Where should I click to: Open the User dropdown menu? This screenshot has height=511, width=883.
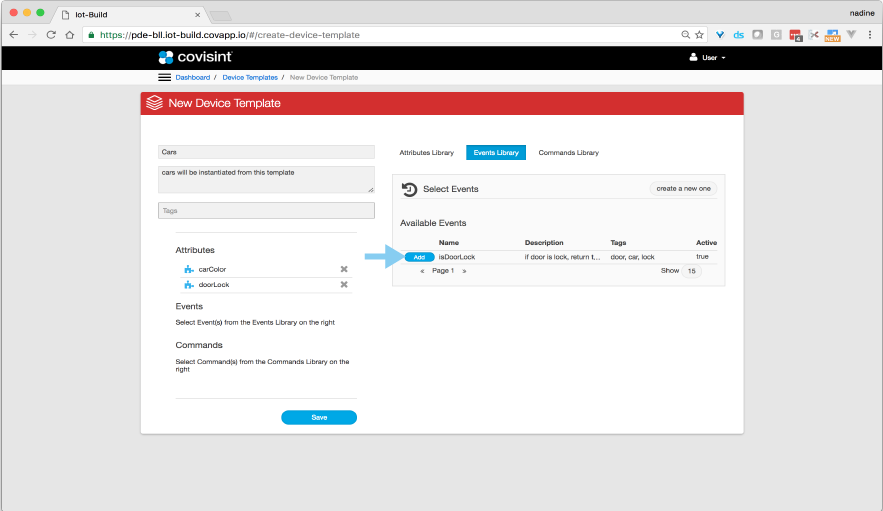pyautogui.click(x=708, y=58)
